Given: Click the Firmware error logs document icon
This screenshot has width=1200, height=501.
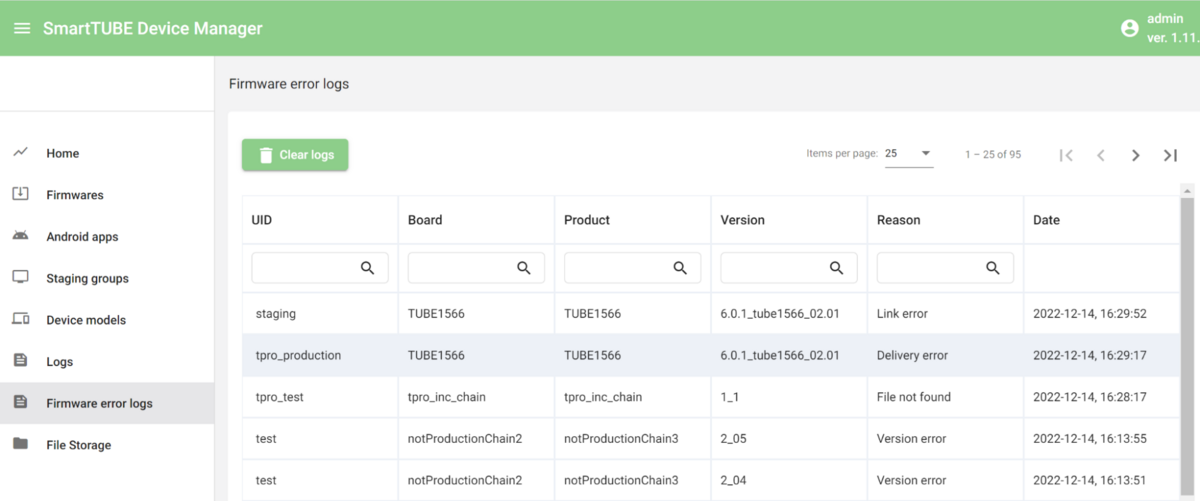Looking at the screenshot, I should (x=21, y=402).
